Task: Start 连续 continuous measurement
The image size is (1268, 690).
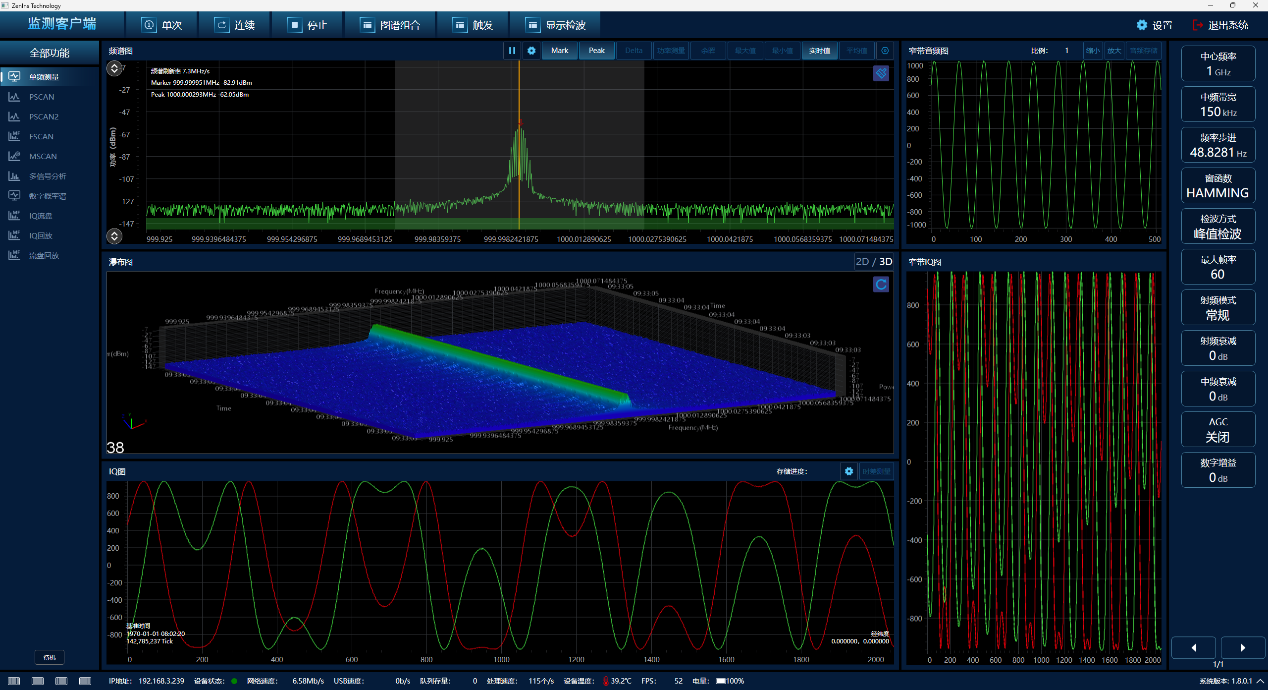Action: click(x=233, y=24)
